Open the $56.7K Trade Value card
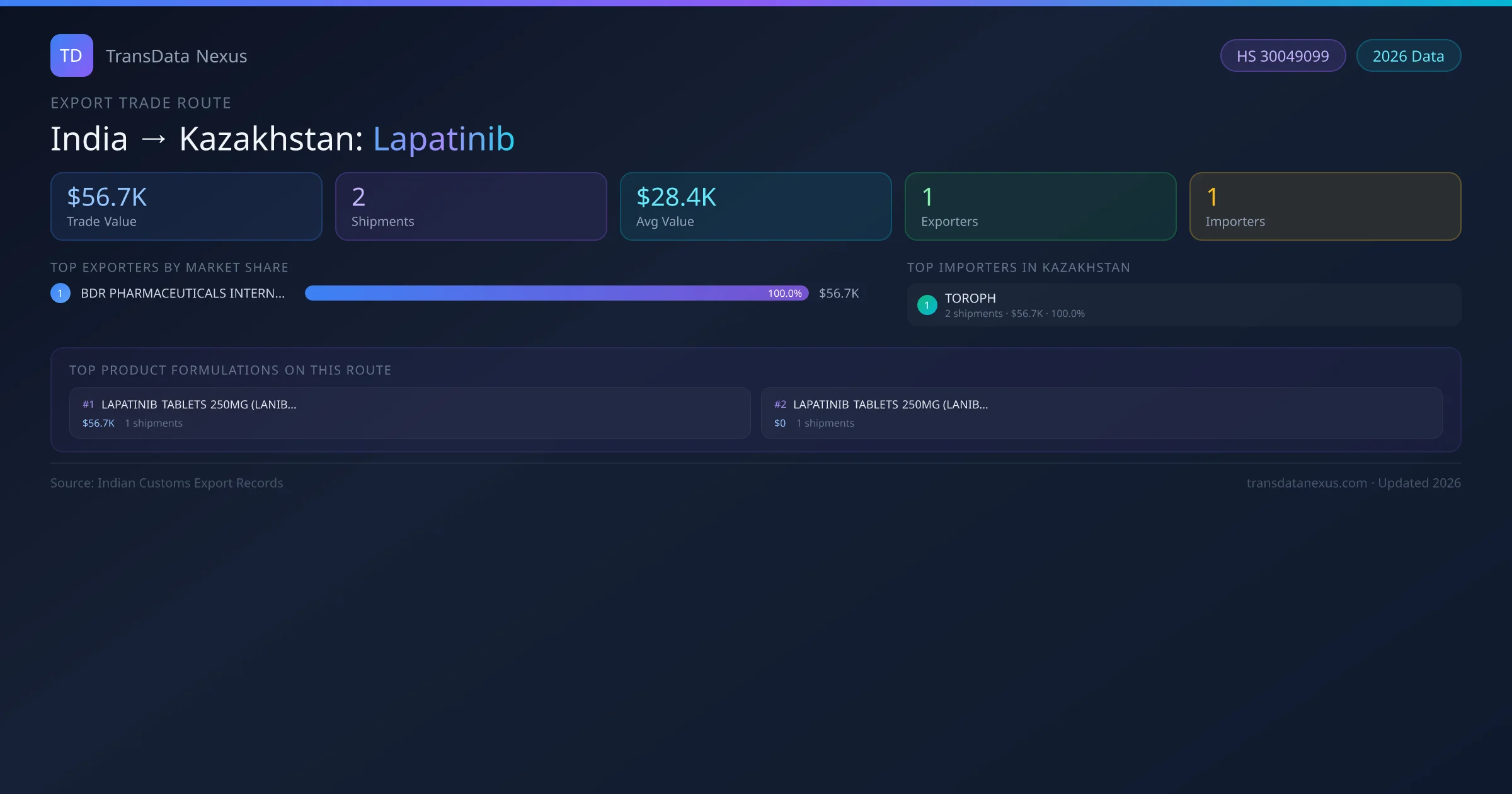This screenshot has height=794, width=1512. tap(186, 207)
